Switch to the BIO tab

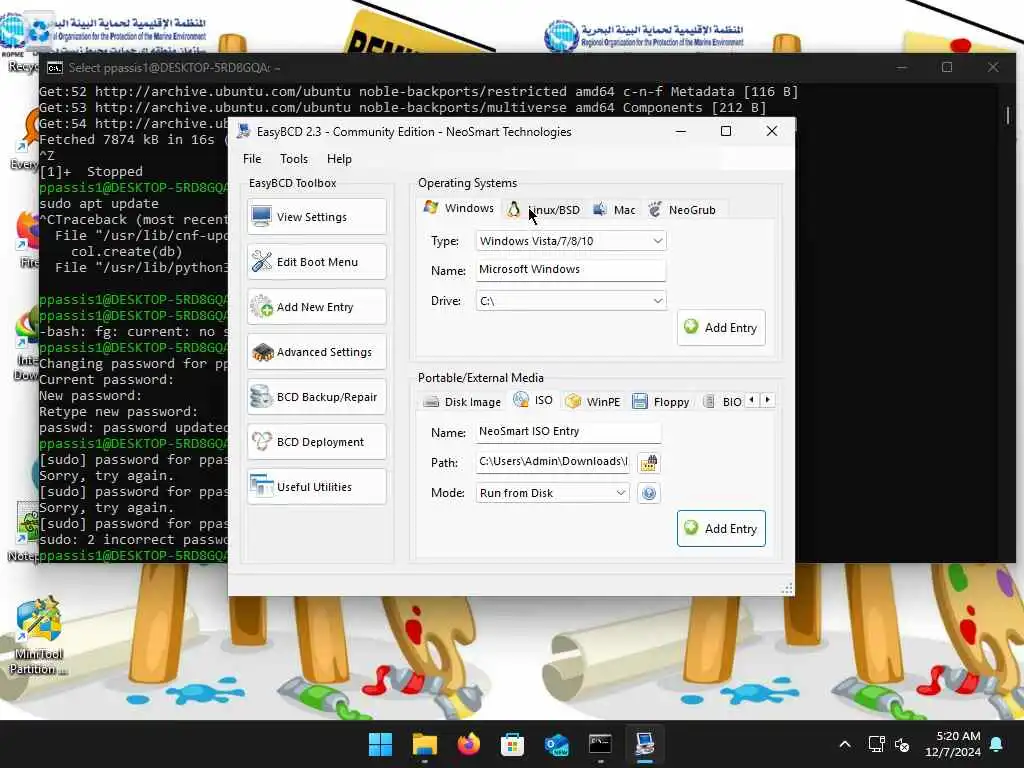[x=722, y=402]
